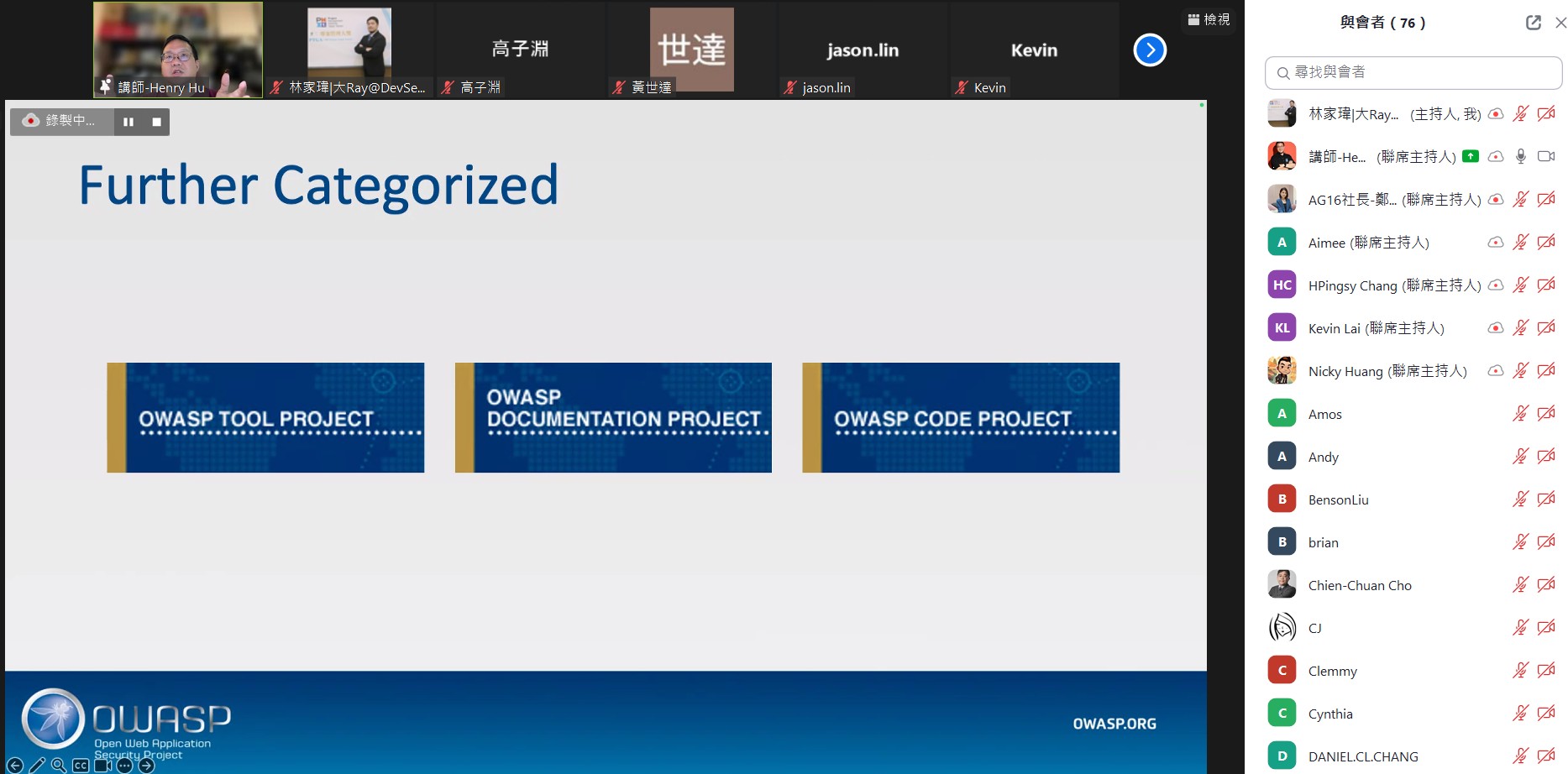Pause the recording

(128, 122)
